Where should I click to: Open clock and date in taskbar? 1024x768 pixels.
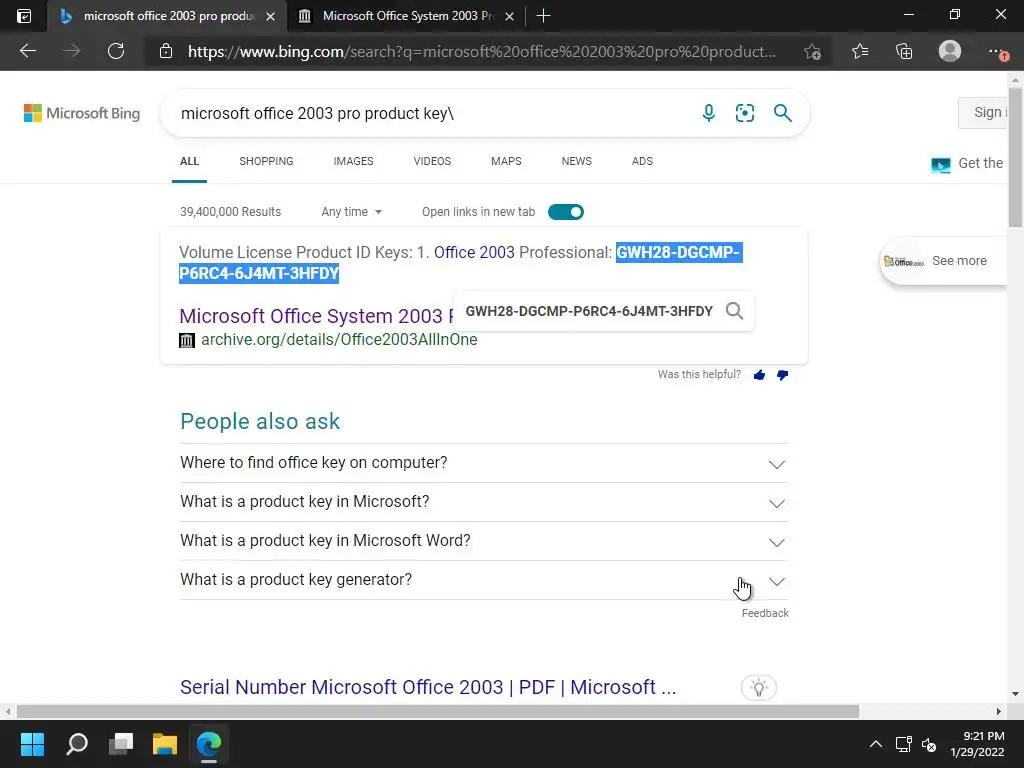(x=977, y=744)
